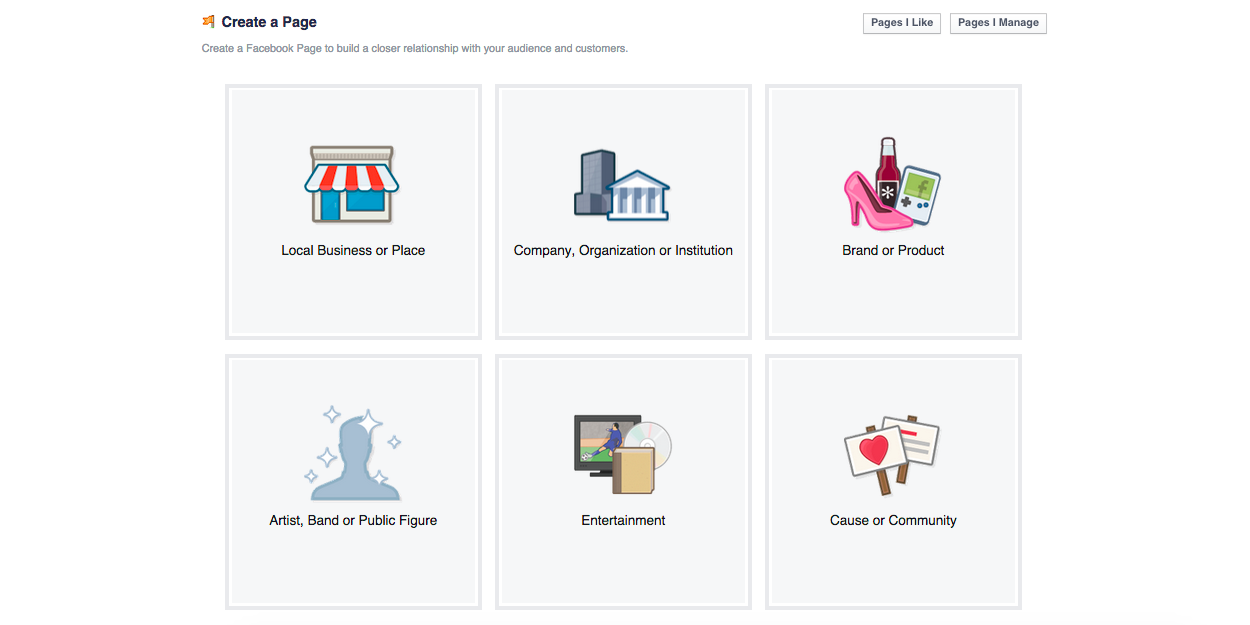
Task: Click the description text about building a closer relationship
Action: [415, 48]
